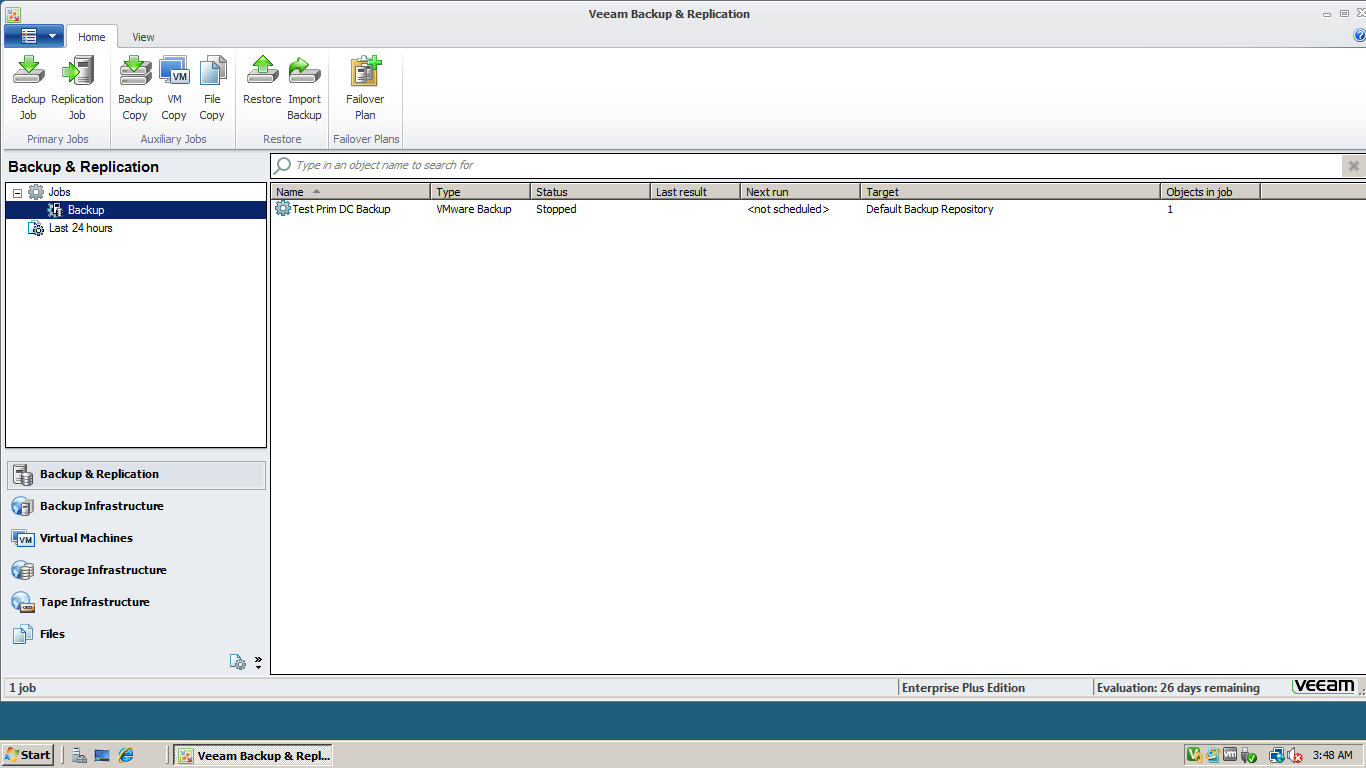
Task: Sort by Objects in job column
Action: point(1210,192)
